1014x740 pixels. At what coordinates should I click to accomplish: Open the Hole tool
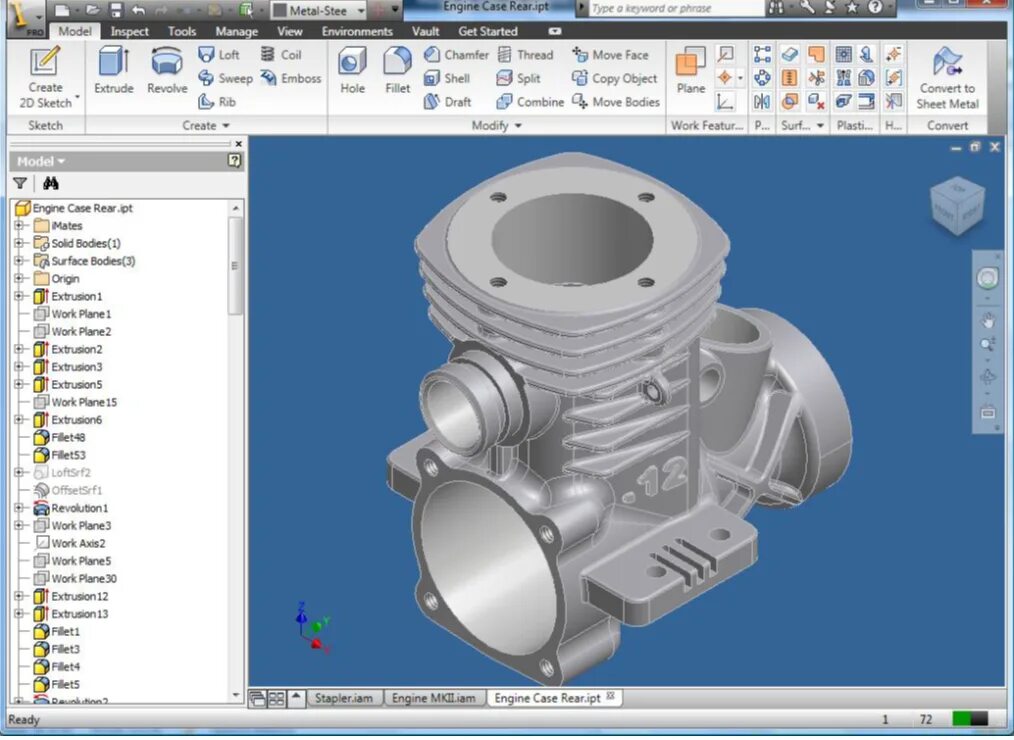coord(352,71)
